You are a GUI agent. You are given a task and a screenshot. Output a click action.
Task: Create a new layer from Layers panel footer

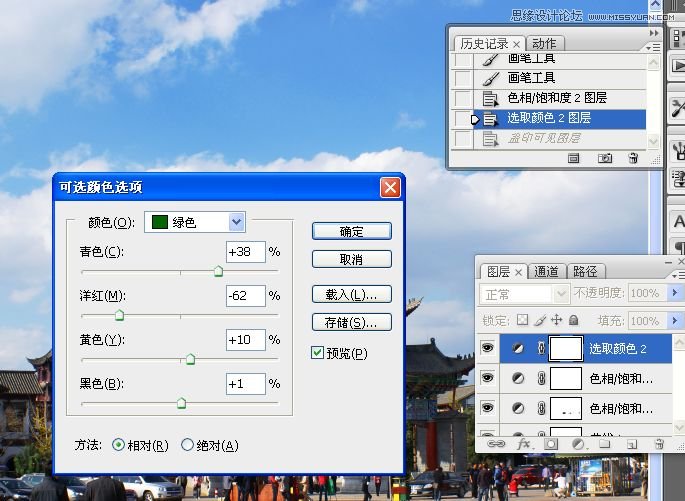point(632,445)
